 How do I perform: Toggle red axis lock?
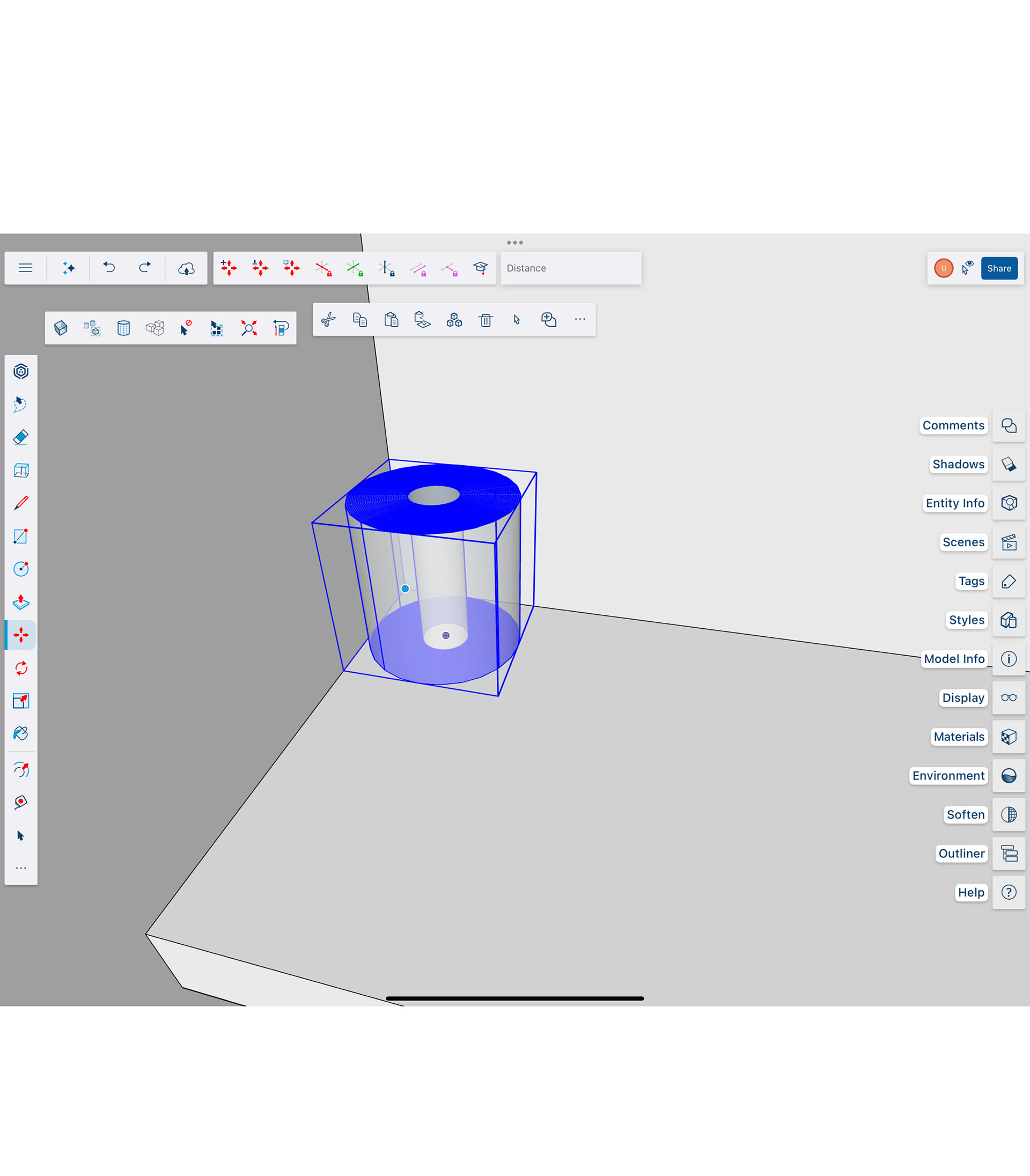pos(323,268)
